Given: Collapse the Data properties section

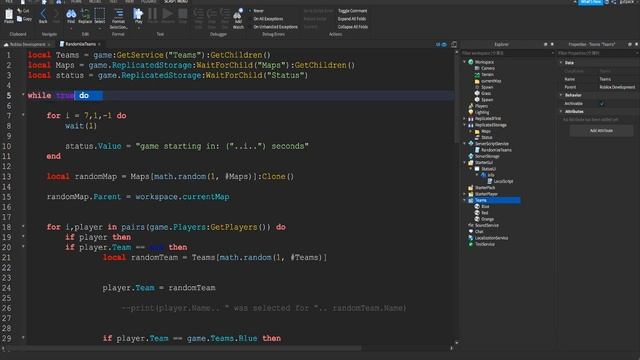Looking at the screenshot, I should 561,62.
